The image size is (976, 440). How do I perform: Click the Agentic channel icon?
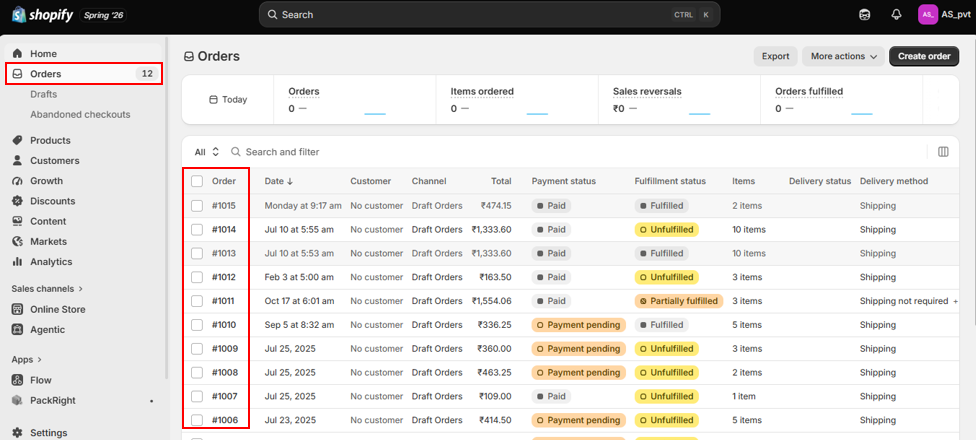17,329
